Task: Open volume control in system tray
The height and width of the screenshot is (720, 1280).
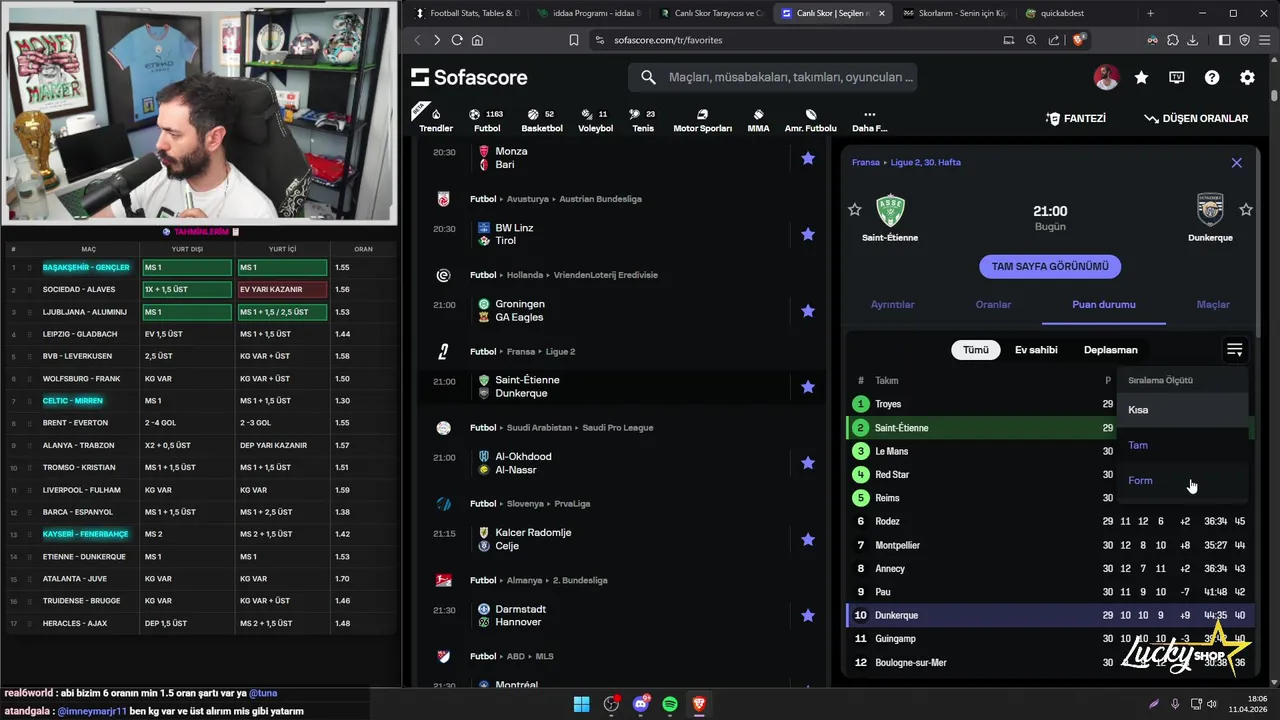Action: tap(1211, 704)
